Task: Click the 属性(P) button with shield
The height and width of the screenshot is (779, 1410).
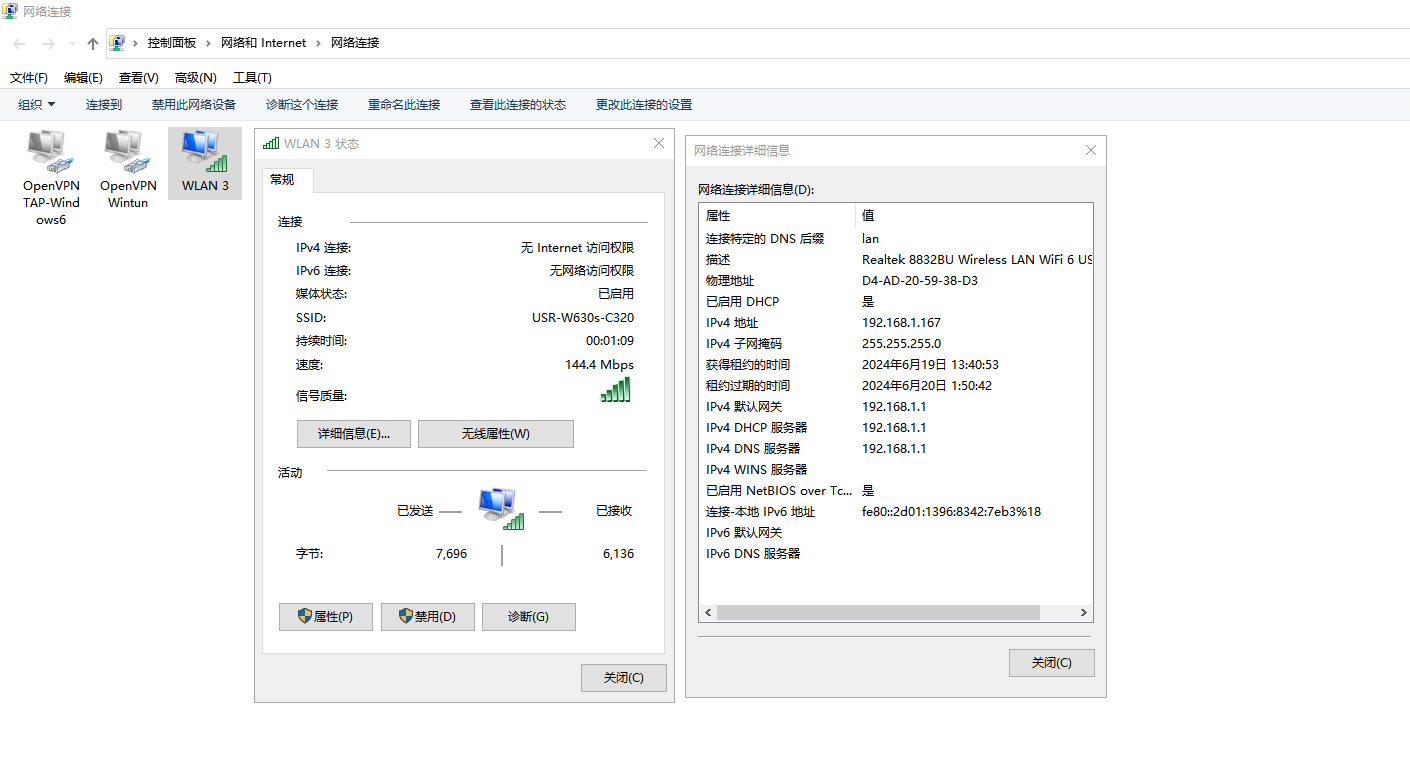Action: (326, 617)
